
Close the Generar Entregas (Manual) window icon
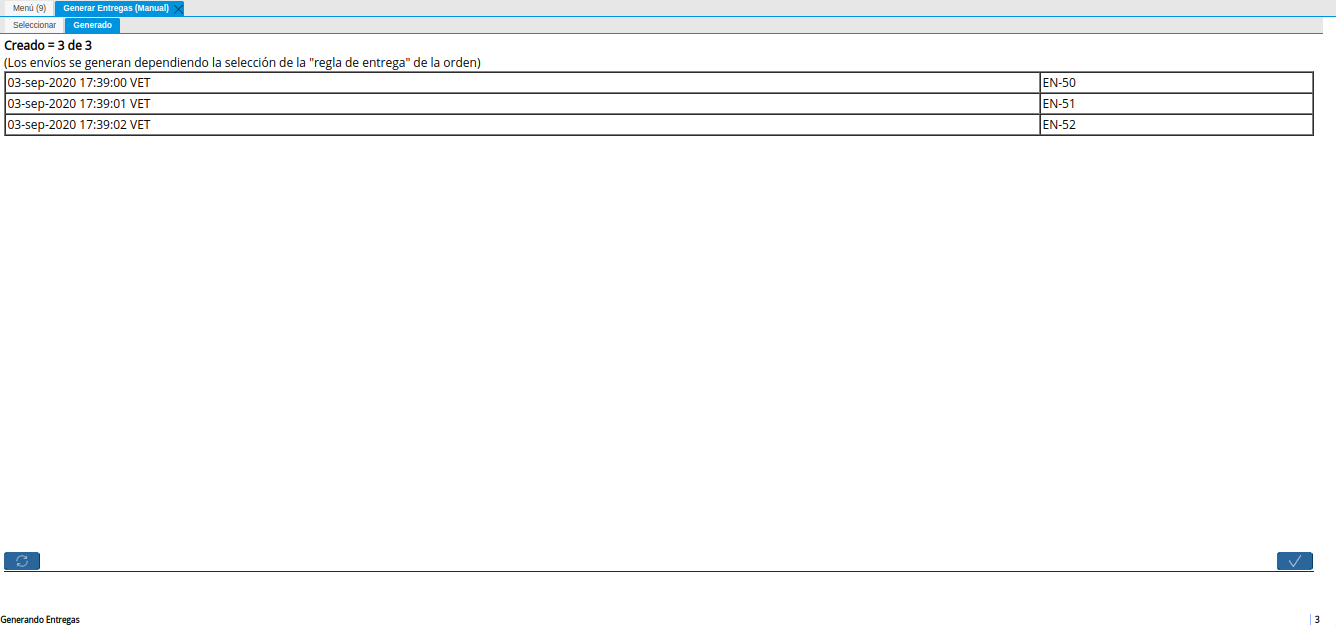[x=176, y=8]
